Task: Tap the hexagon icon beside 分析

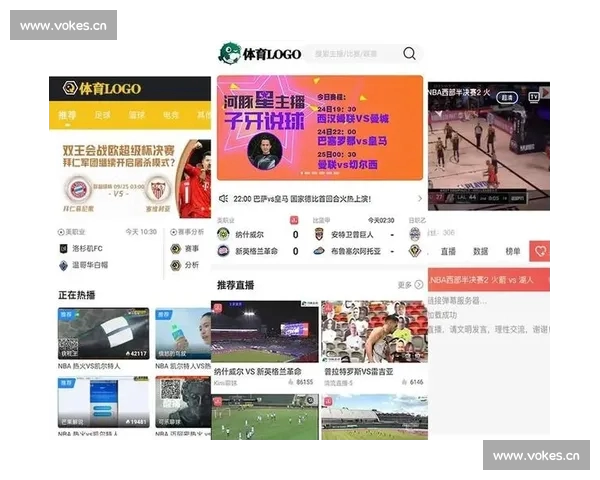Action: (x=175, y=265)
